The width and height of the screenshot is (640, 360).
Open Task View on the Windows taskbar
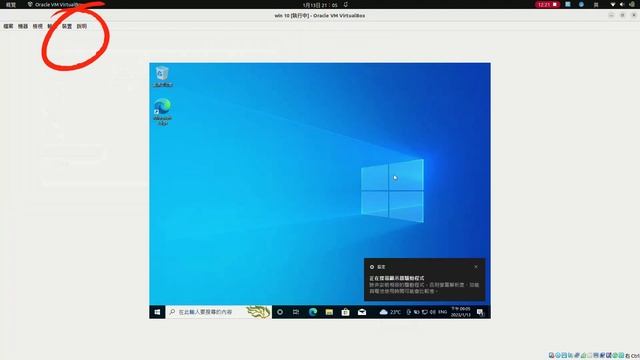pyautogui.click(x=296, y=312)
